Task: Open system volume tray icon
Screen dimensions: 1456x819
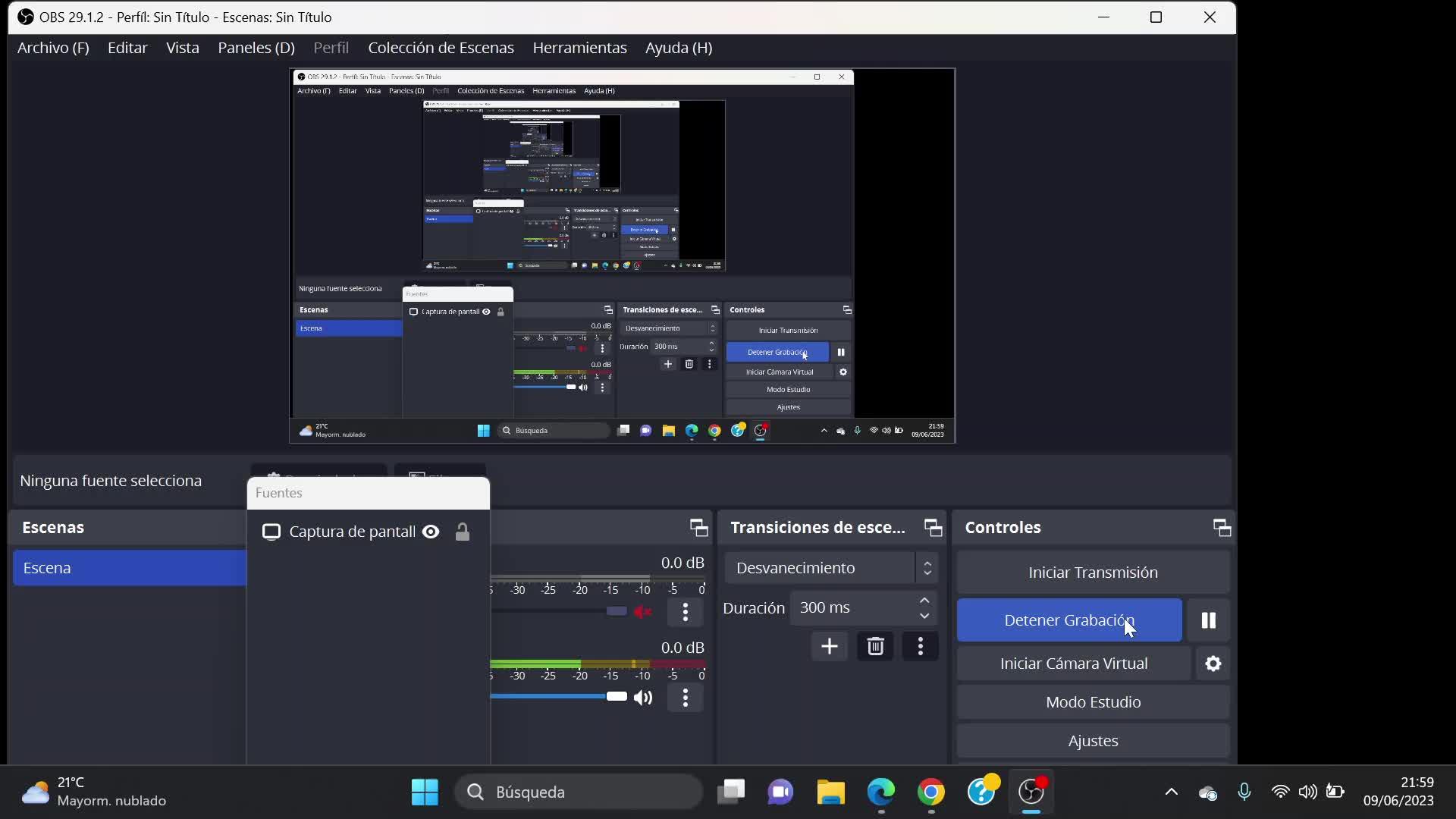Action: click(1307, 792)
